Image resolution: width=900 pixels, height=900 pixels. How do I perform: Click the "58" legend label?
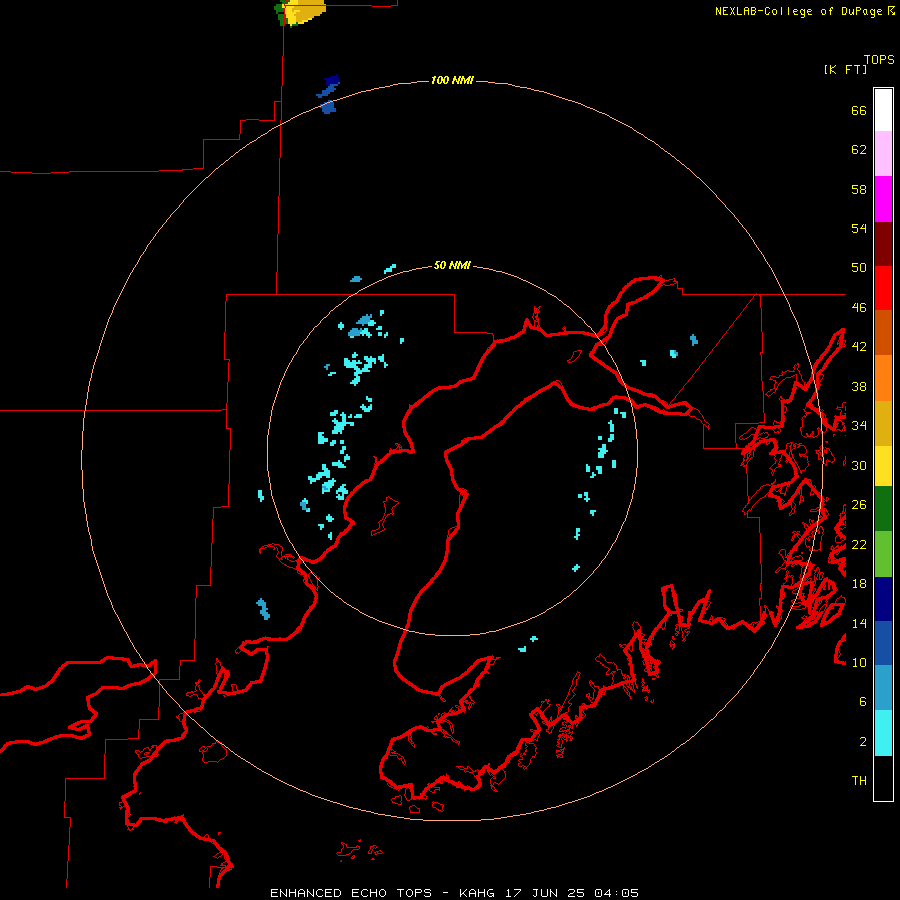click(859, 189)
